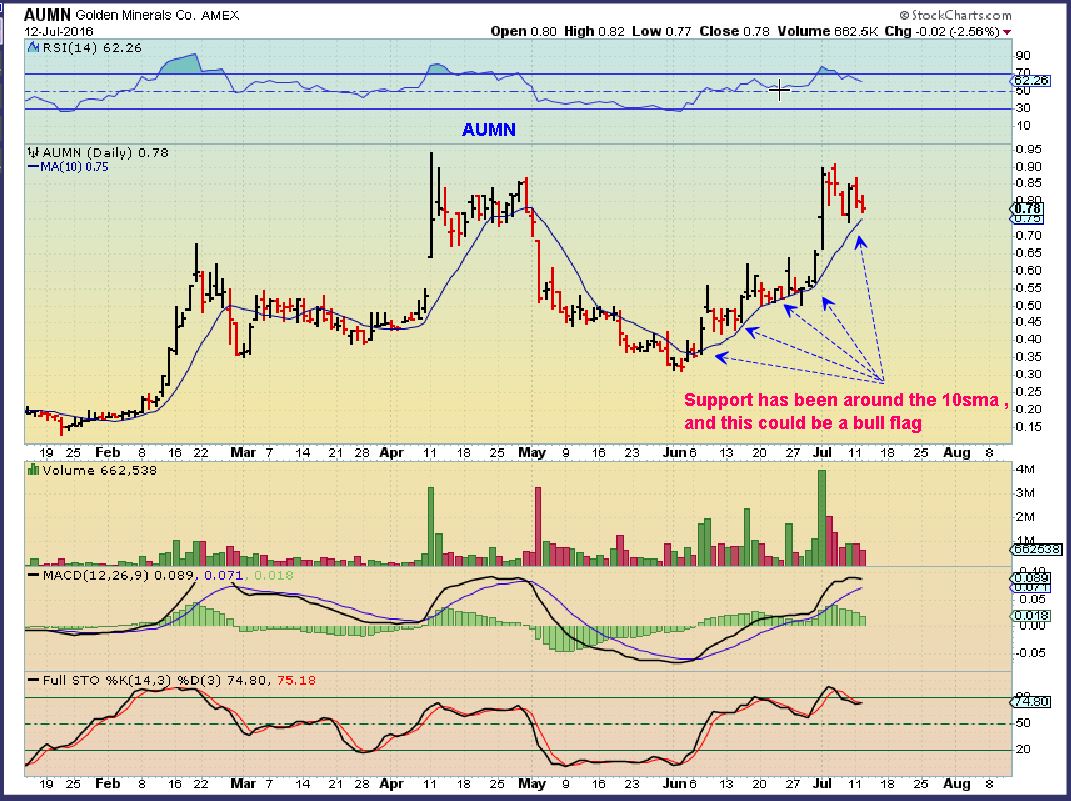Click the 0.70 label on the price axis

(1028, 236)
